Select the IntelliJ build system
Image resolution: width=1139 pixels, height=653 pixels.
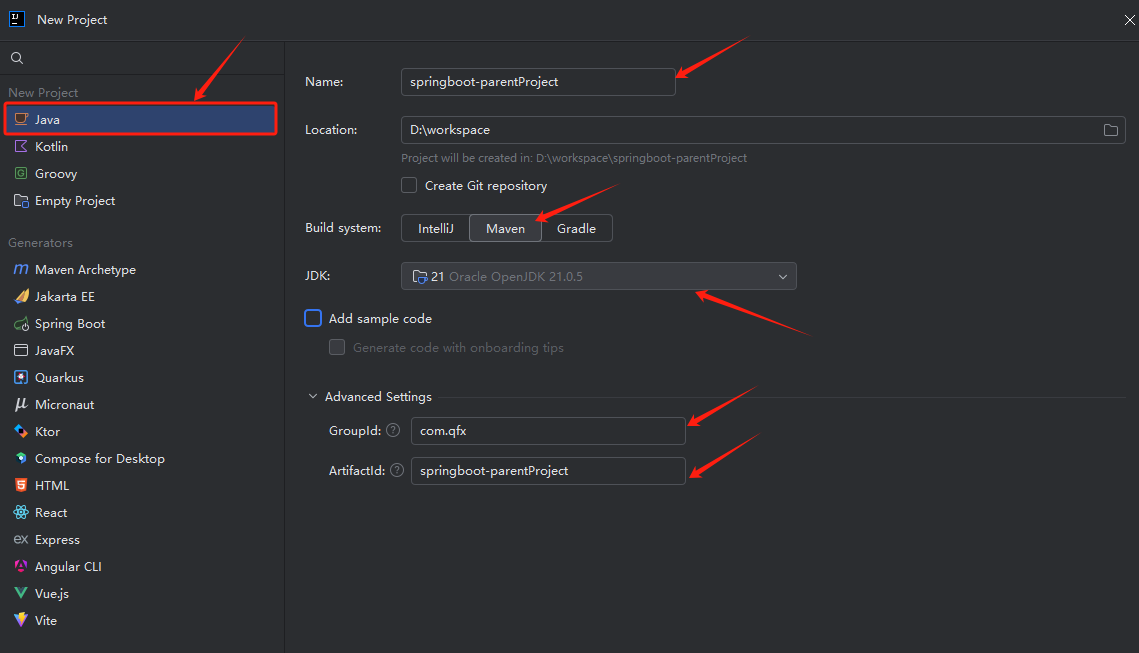click(x=435, y=229)
